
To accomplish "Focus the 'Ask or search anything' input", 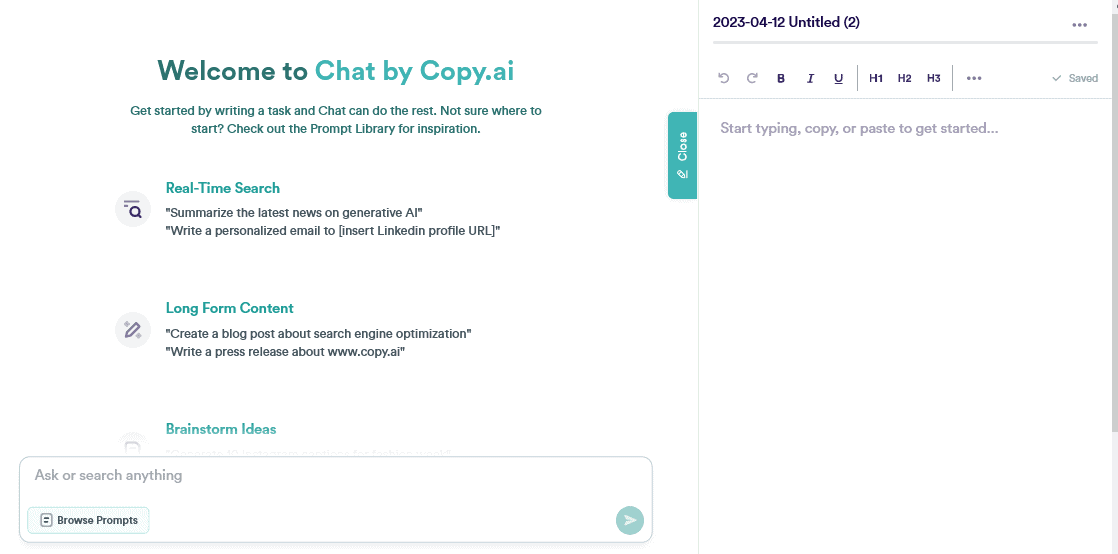I will pos(320,476).
